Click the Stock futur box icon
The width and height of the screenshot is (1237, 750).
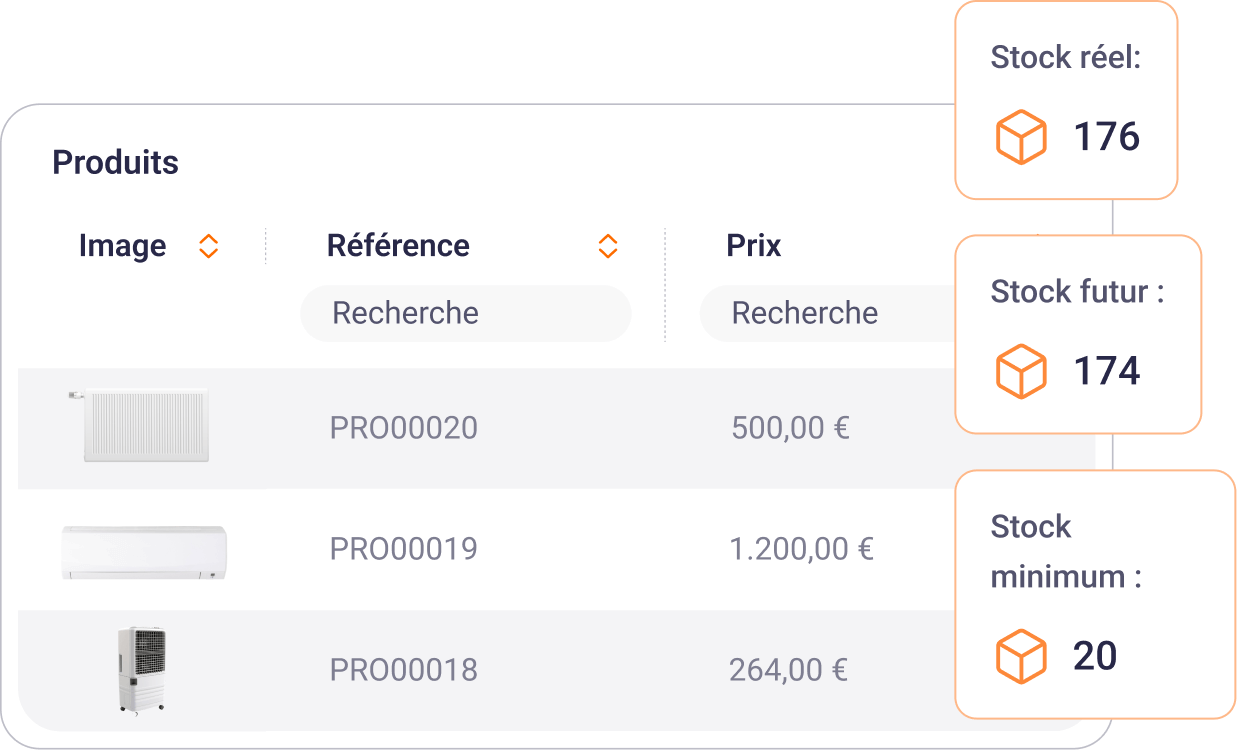coord(1021,372)
